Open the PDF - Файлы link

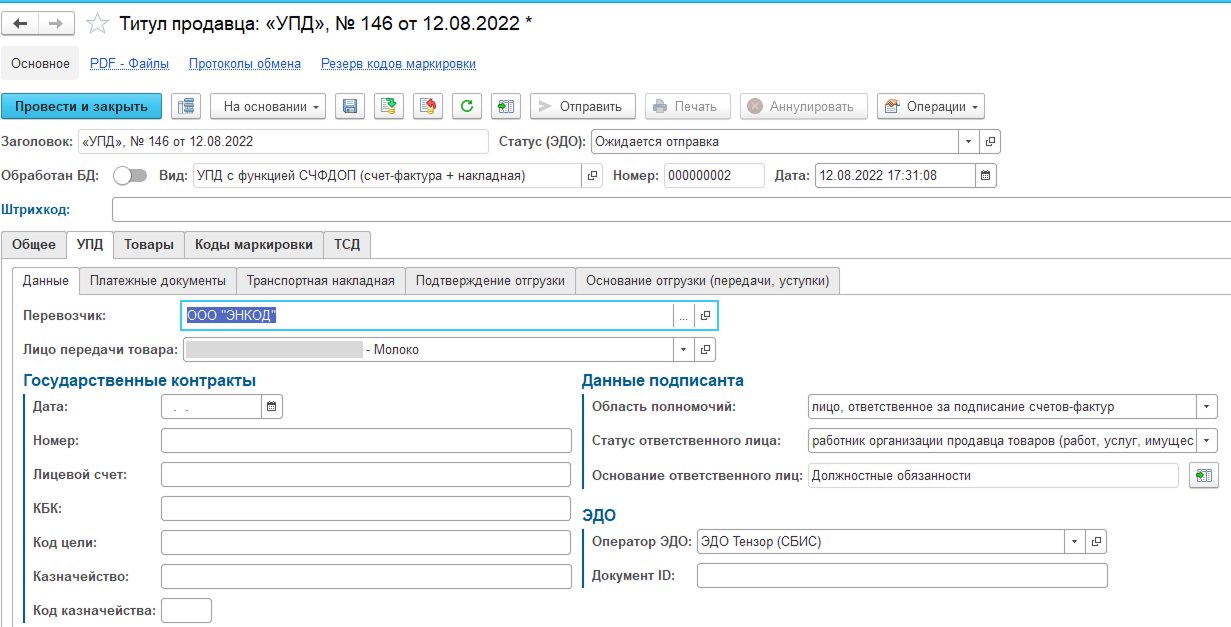click(129, 63)
